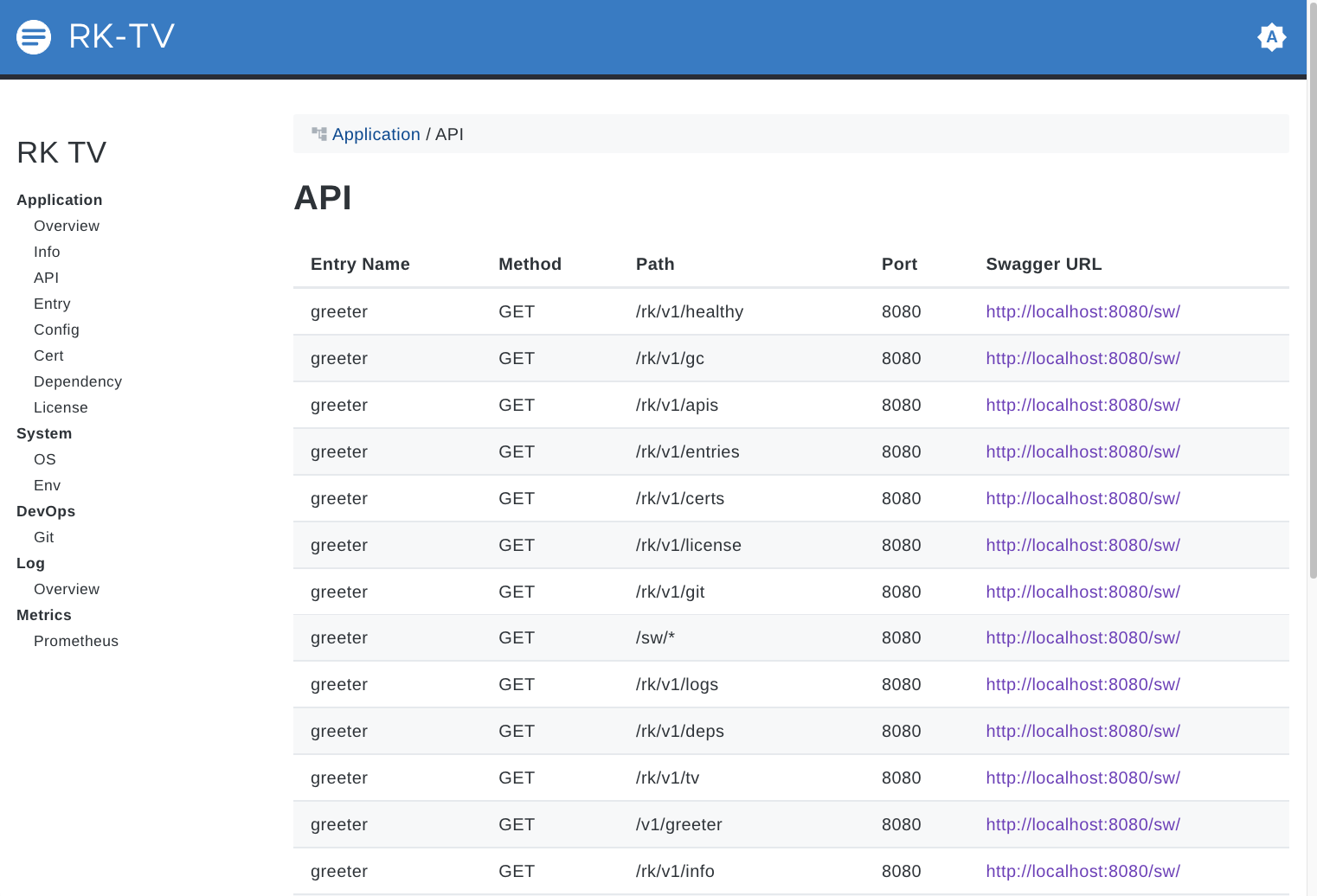Open Overview under Log section
Viewport: 1317px width, 896px height.
pos(67,589)
